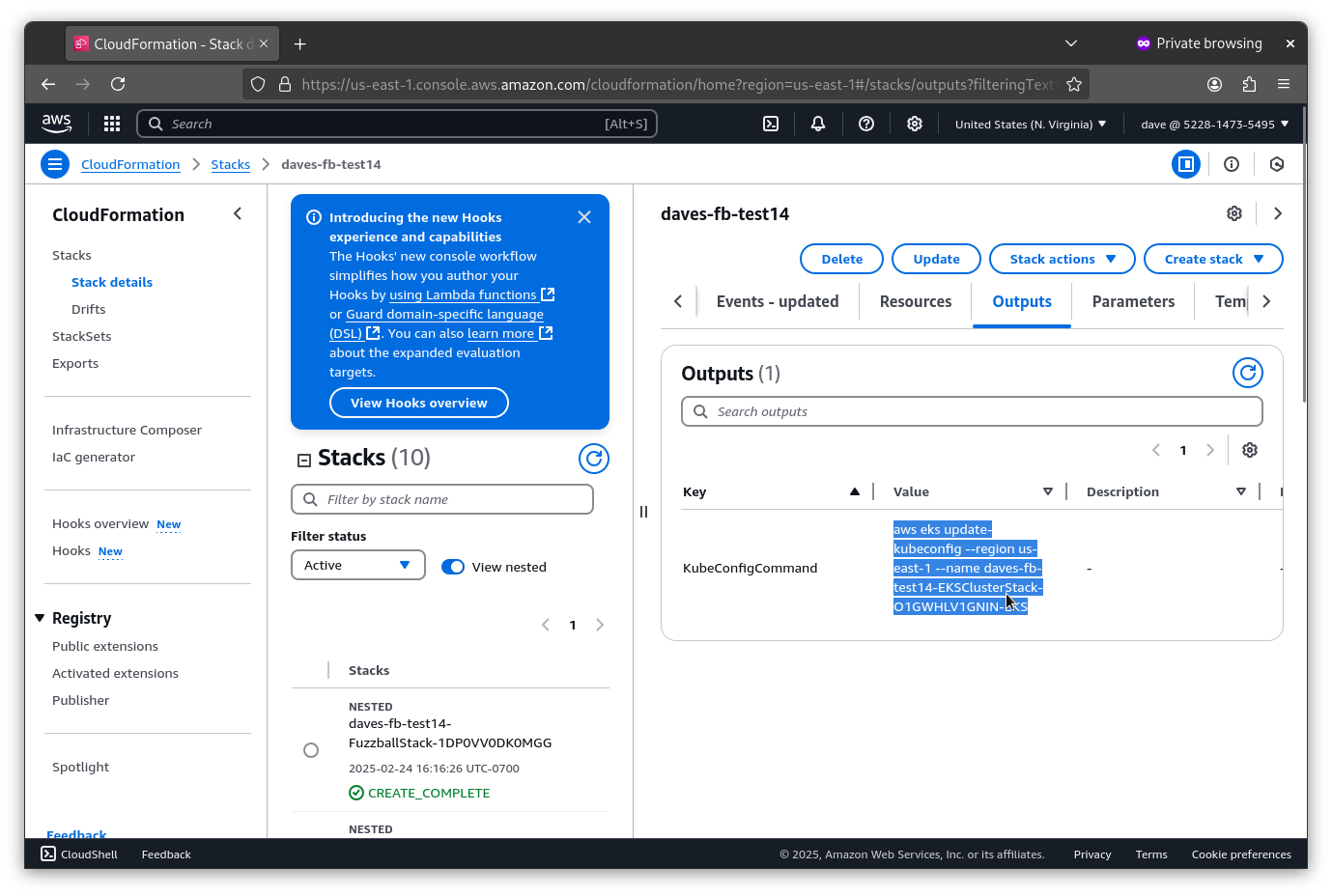
Task: Open the Create stack dropdown
Action: point(1213,259)
